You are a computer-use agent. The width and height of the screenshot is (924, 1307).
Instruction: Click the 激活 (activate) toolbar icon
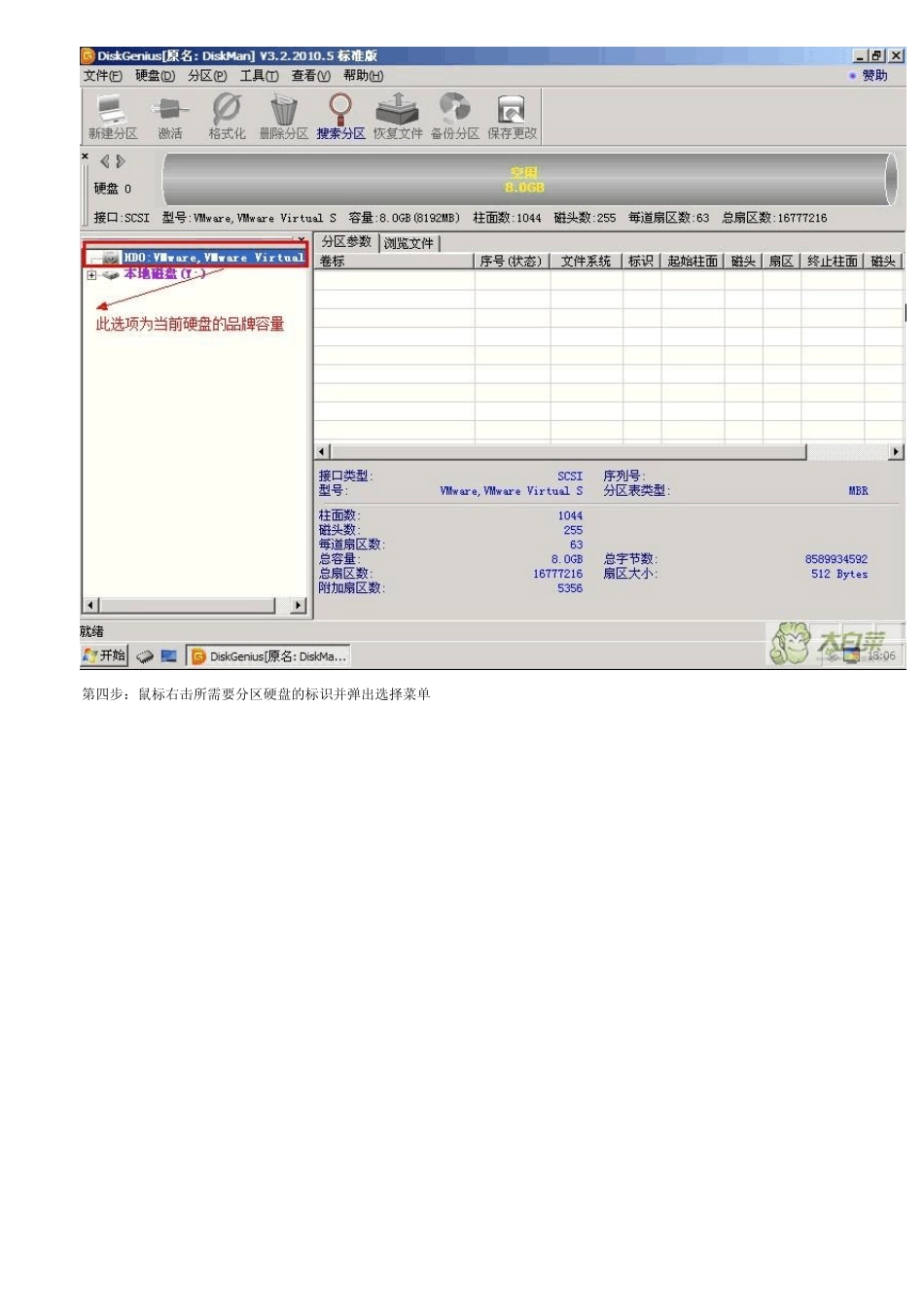169,108
